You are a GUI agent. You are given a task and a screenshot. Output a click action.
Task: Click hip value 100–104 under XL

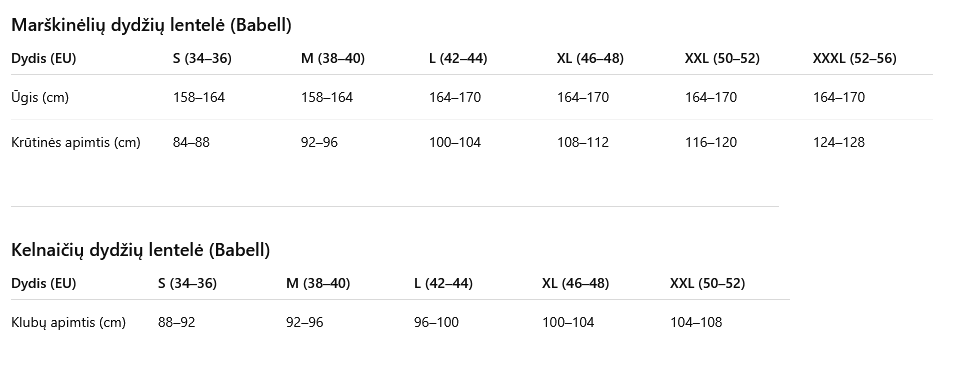click(568, 322)
